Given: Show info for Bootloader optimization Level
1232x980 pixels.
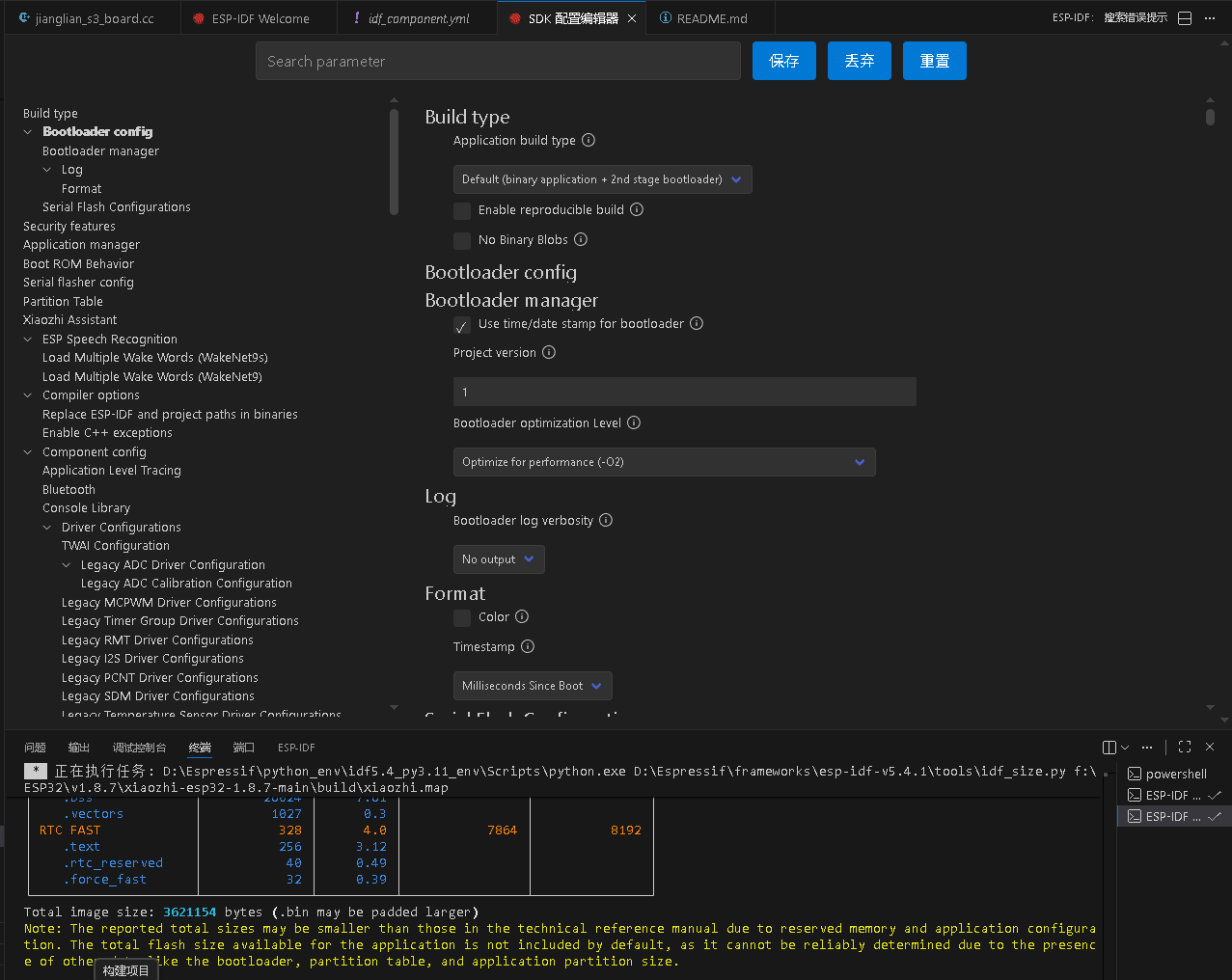Looking at the screenshot, I should pos(634,422).
